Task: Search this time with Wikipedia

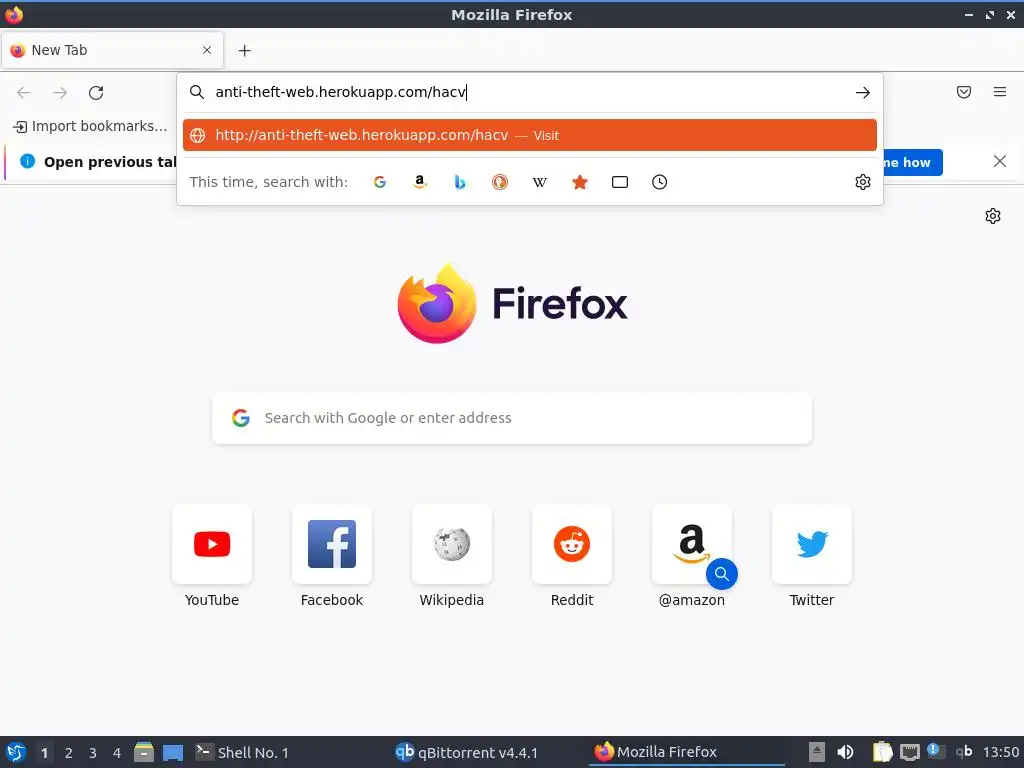Action: 539,182
